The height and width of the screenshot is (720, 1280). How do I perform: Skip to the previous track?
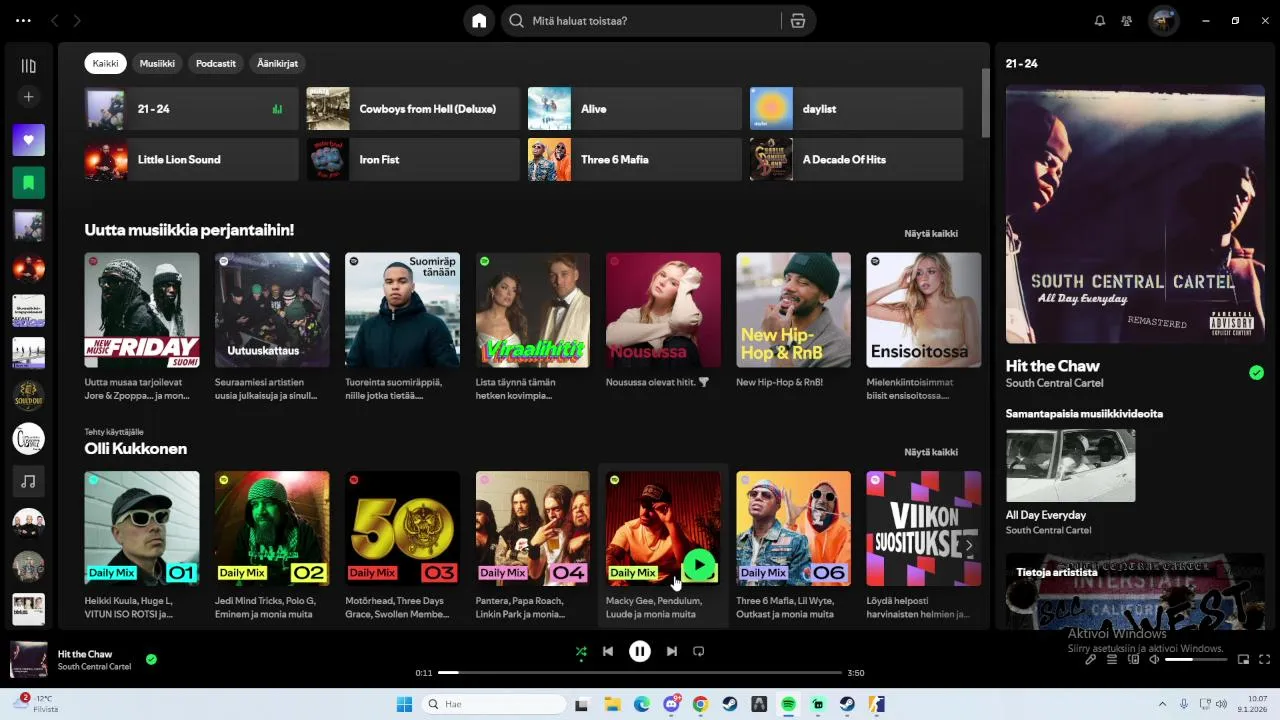(608, 651)
